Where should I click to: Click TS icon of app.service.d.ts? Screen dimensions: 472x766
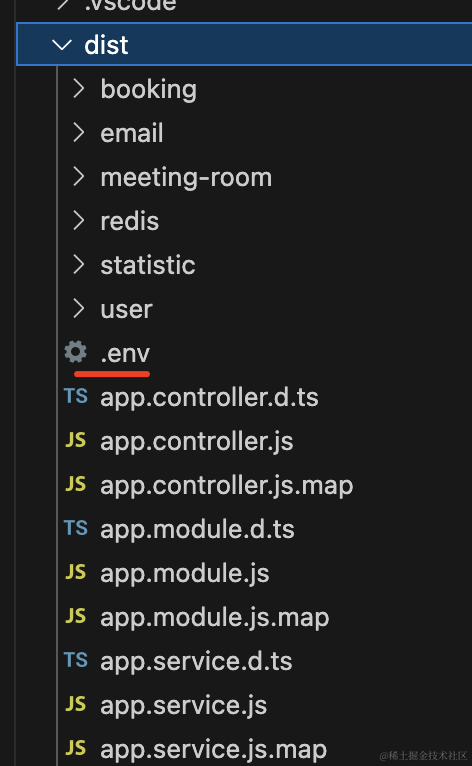(x=76, y=660)
